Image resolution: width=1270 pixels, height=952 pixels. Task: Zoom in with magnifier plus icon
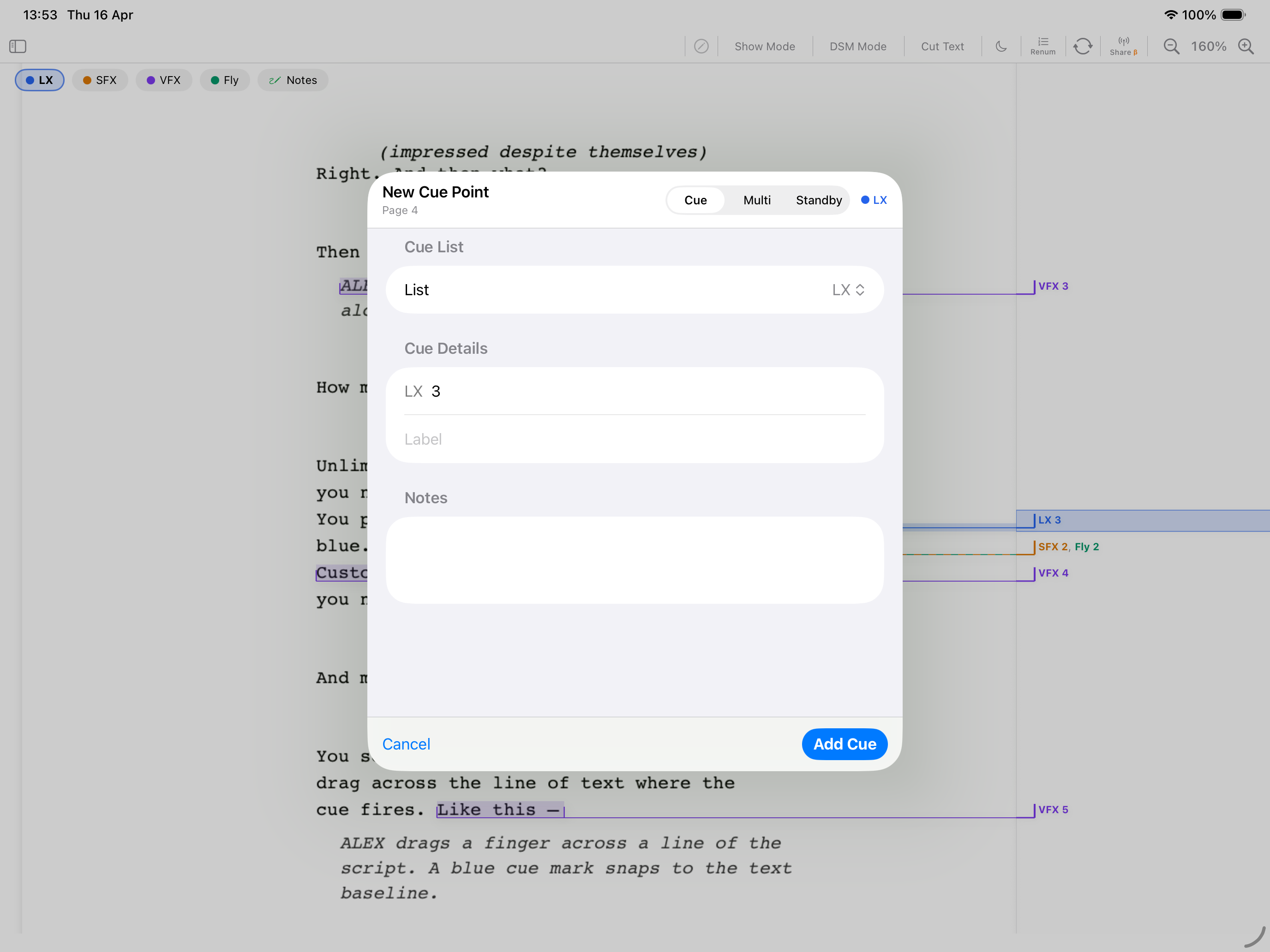[1246, 46]
